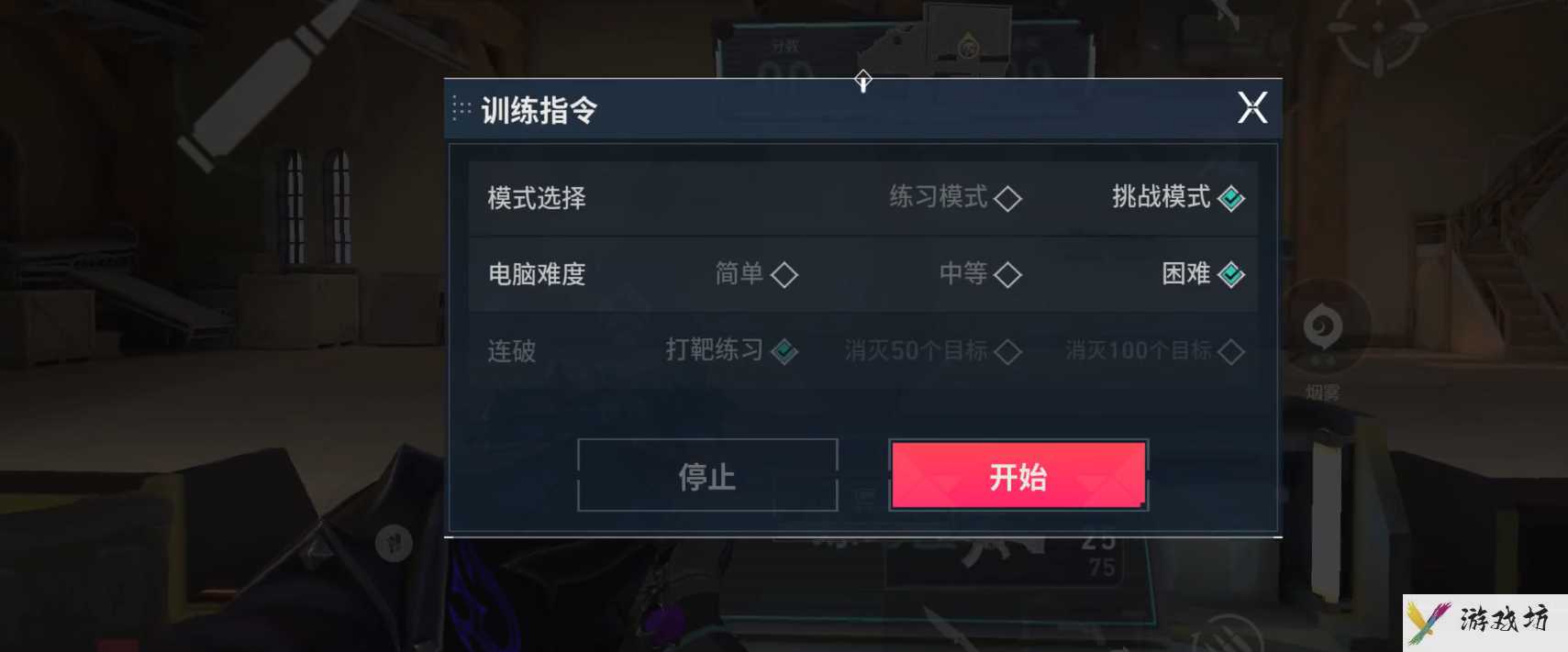The image size is (1568, 652).
Task: Close the 训练指令 dialog with X
Action: pyautogui.click(x=1252, y=108)
